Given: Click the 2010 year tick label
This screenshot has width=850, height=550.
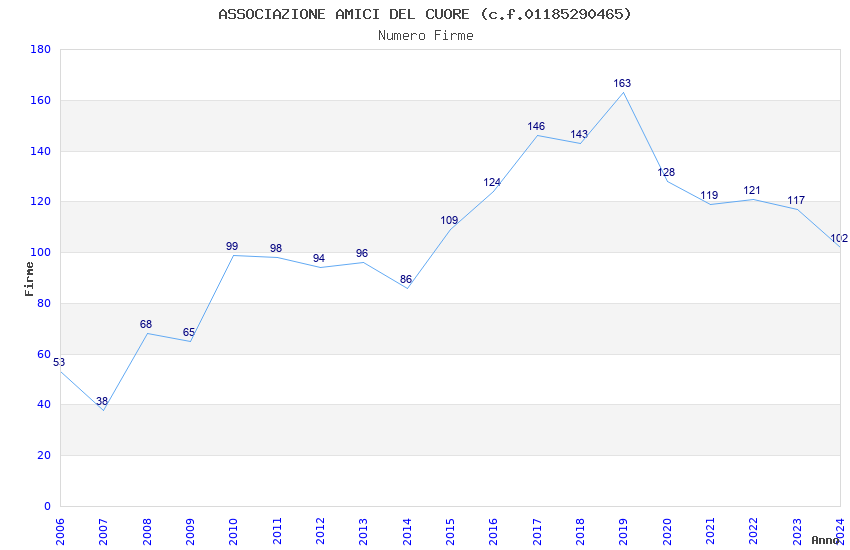Looking at the screenshot, I should tap(233, 532).
